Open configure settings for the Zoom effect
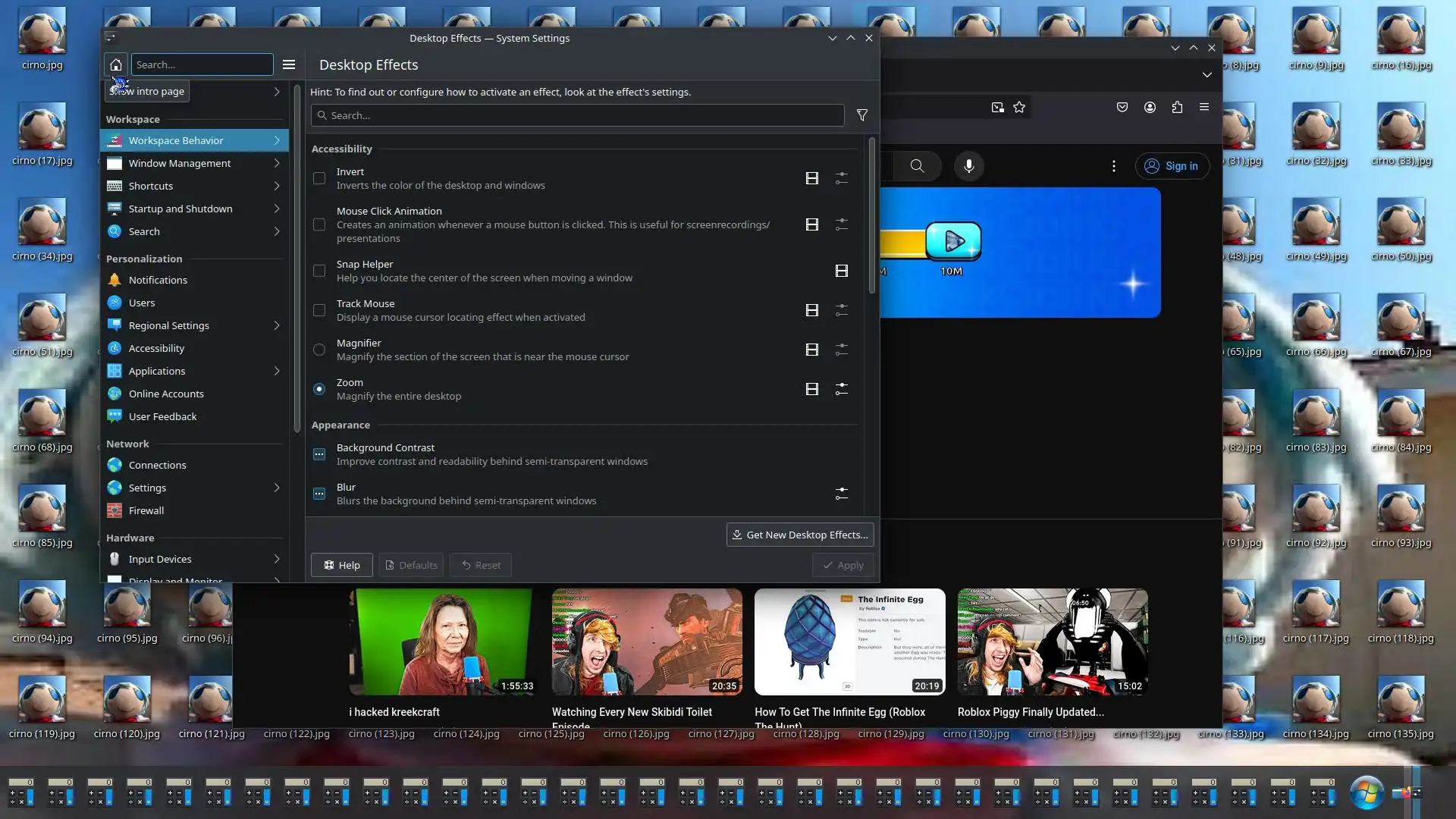This screenshot has height=819, width=1456. 842,389
